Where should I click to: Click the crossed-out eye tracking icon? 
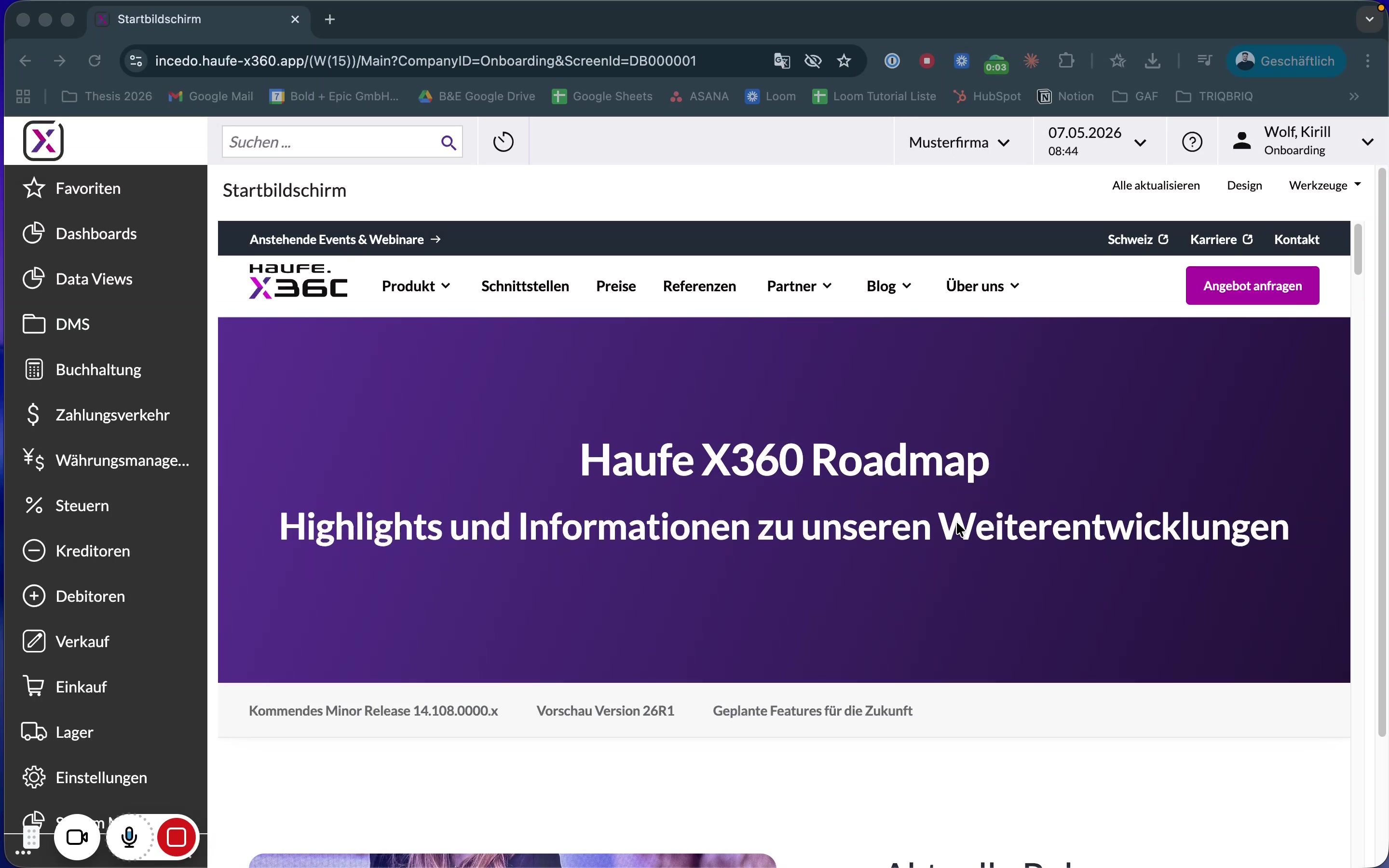point(813,61)
